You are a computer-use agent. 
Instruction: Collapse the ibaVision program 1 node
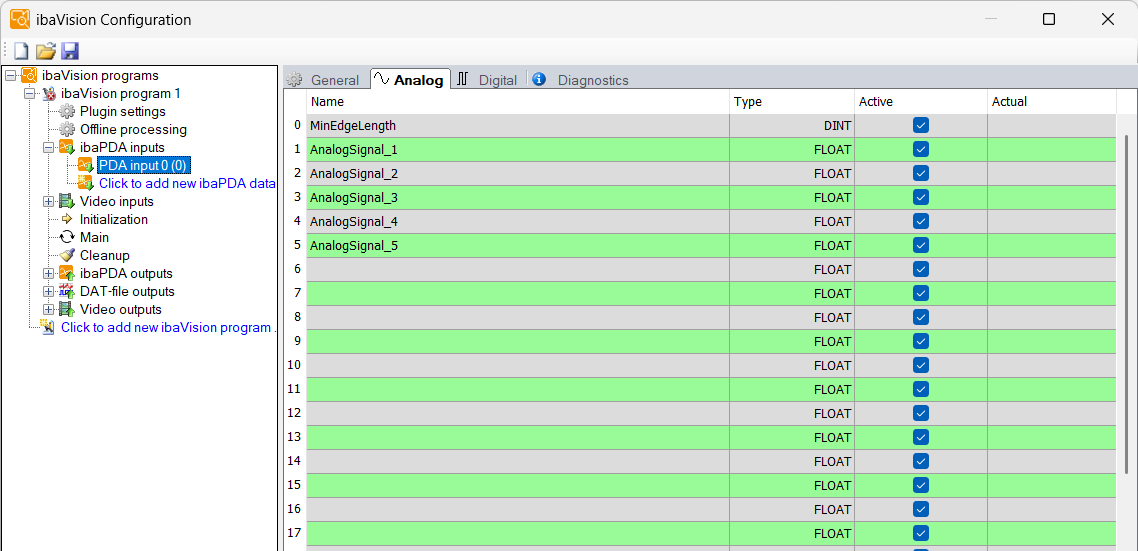pos(30,94)
